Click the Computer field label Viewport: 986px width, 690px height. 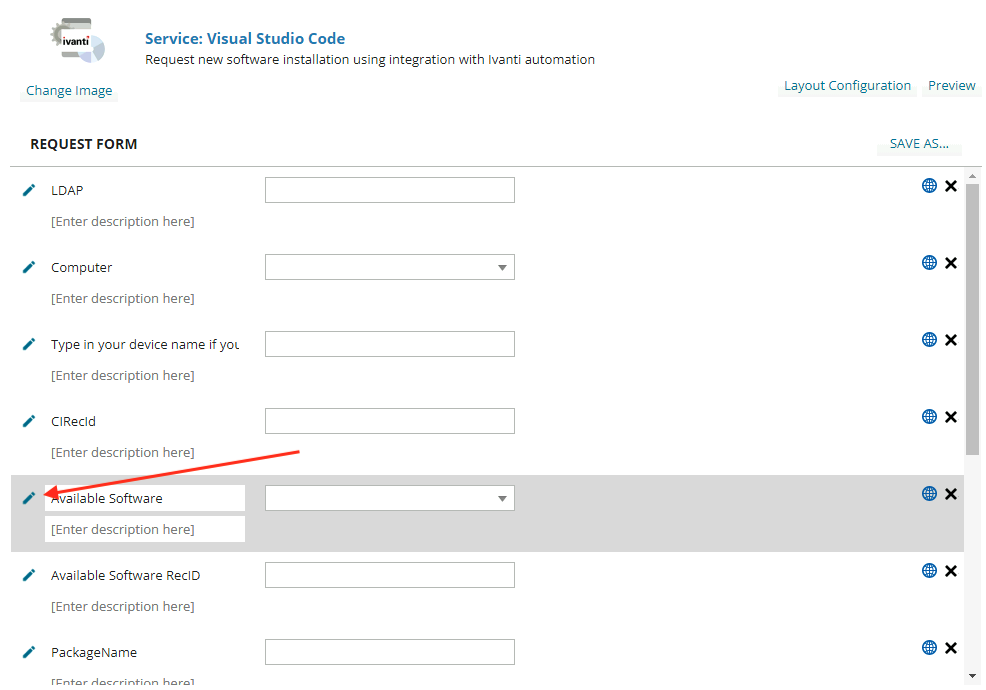pyautogui.click(x=81, y=267)
